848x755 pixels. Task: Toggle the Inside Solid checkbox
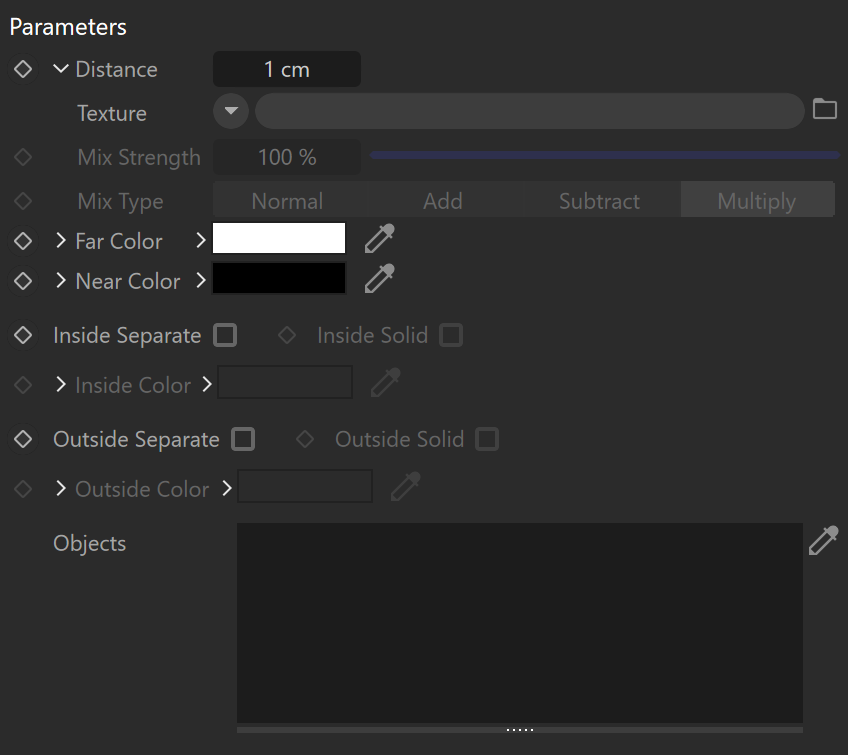(451, 335)
